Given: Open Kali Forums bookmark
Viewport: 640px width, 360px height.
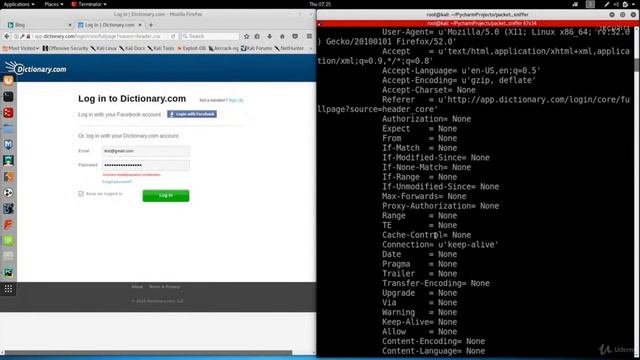Looking at the screenshot, I should tap(256, 48).
